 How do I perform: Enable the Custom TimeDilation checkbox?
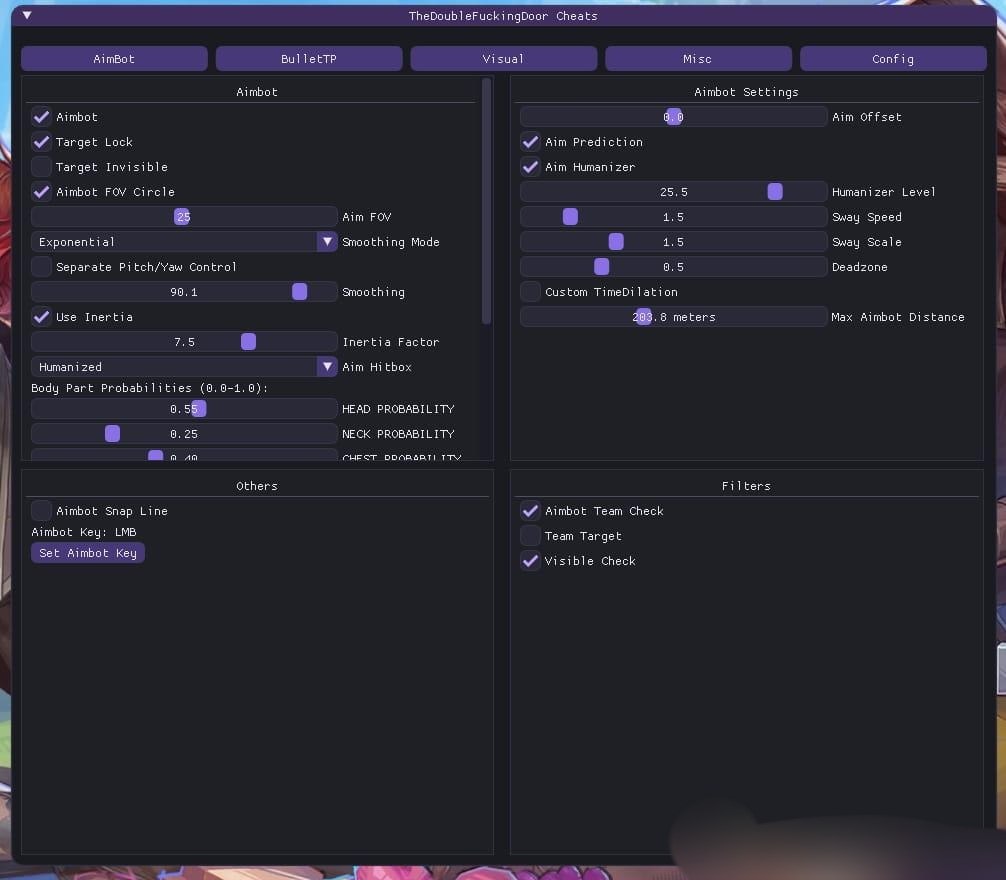click(x=531, y=292)
